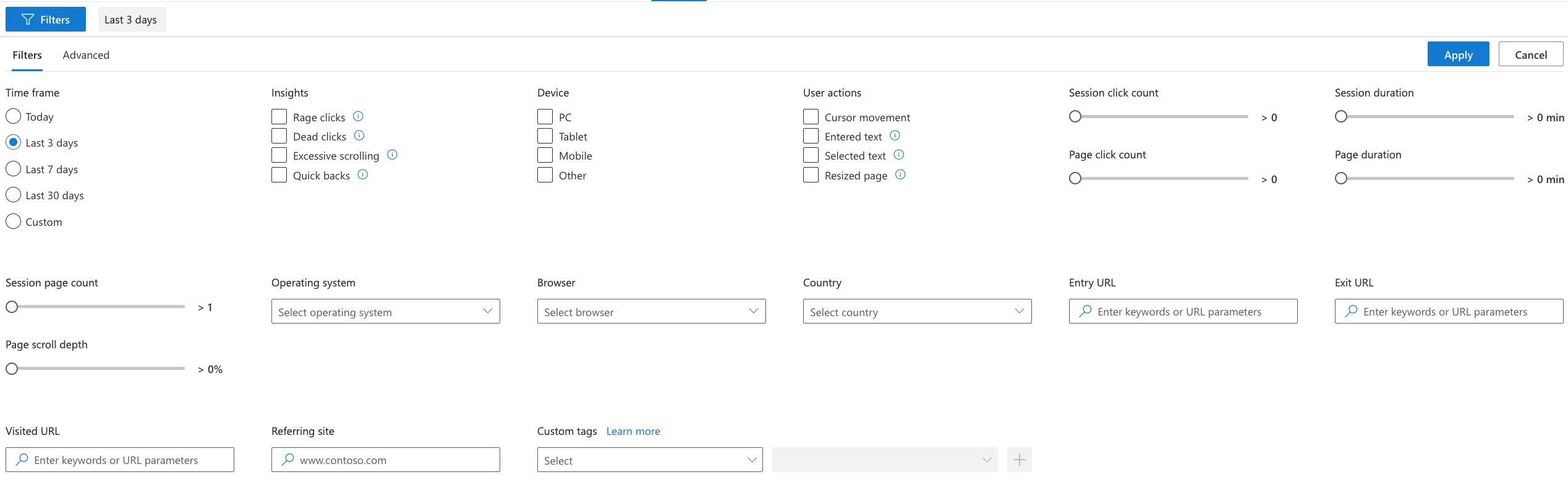Click plus icon to add custom tag
This screenshot has height=485, width=1568.
[x=1019, y=460]
